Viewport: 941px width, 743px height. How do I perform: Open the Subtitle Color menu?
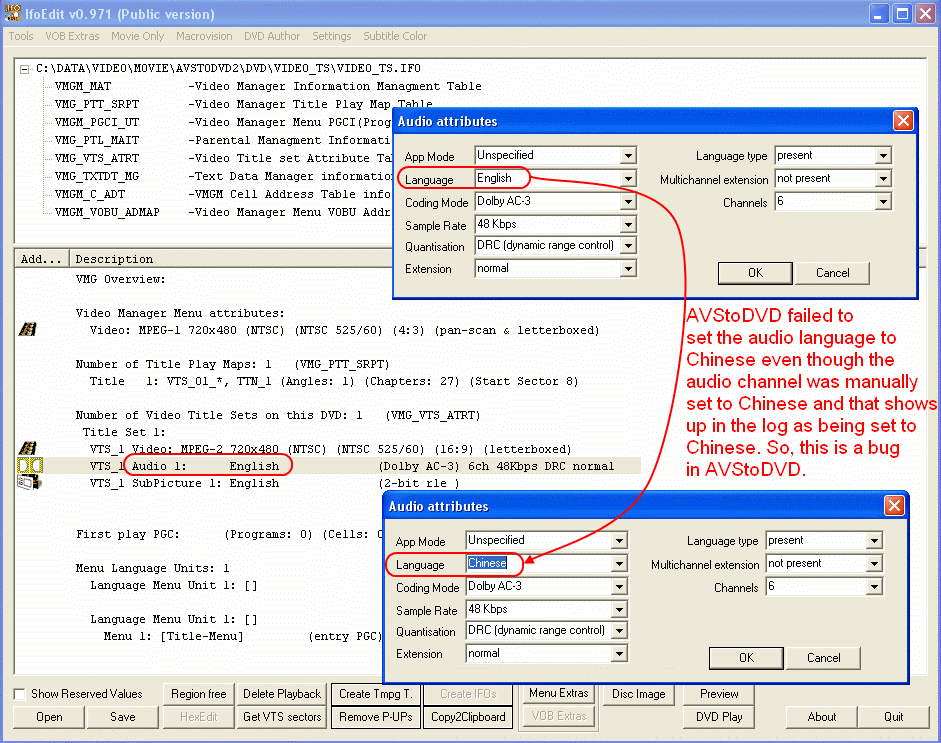[x=395, y=36]
